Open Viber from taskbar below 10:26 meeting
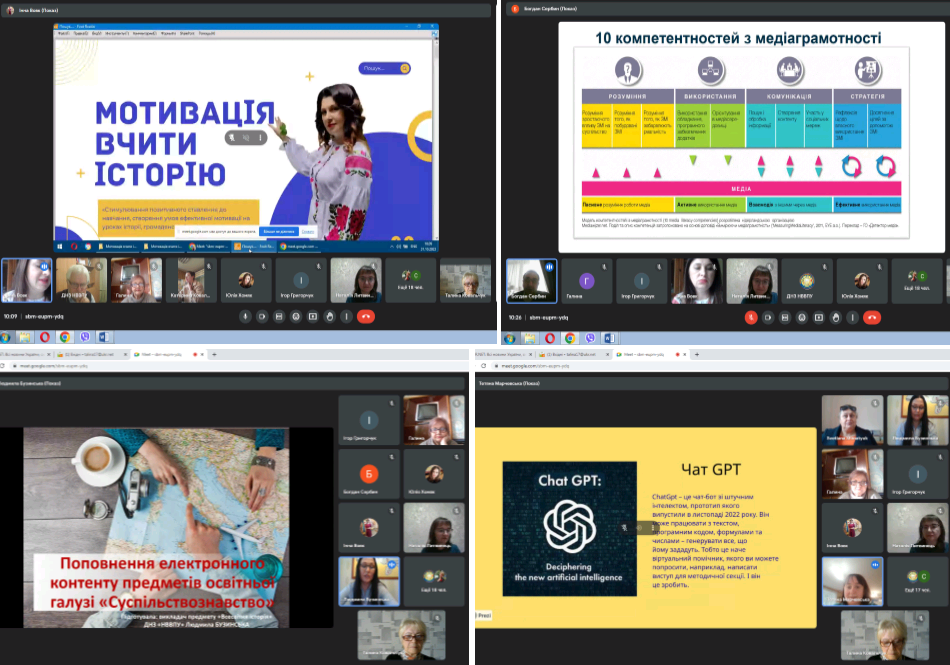950x665 pixels. (x=590, y=337)
